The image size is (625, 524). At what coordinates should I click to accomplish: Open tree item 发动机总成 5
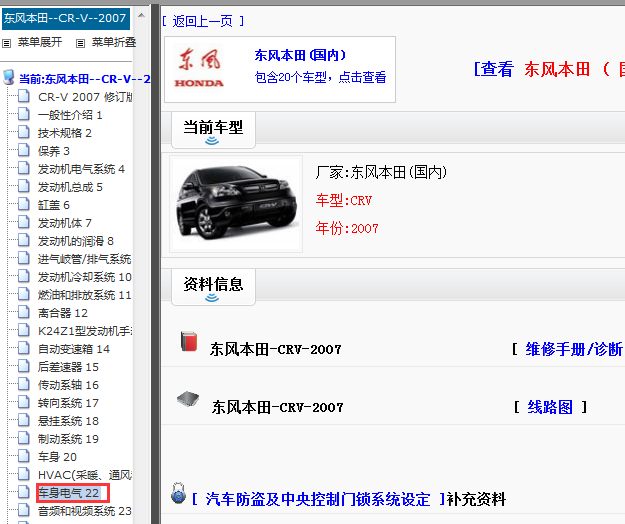(x=70, y=187)
